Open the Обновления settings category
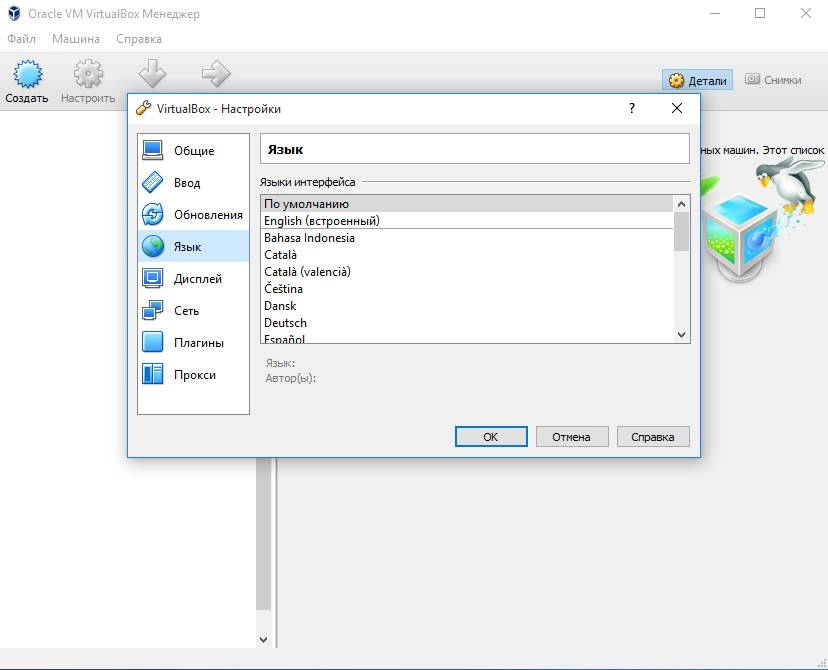 pos(193,214)
